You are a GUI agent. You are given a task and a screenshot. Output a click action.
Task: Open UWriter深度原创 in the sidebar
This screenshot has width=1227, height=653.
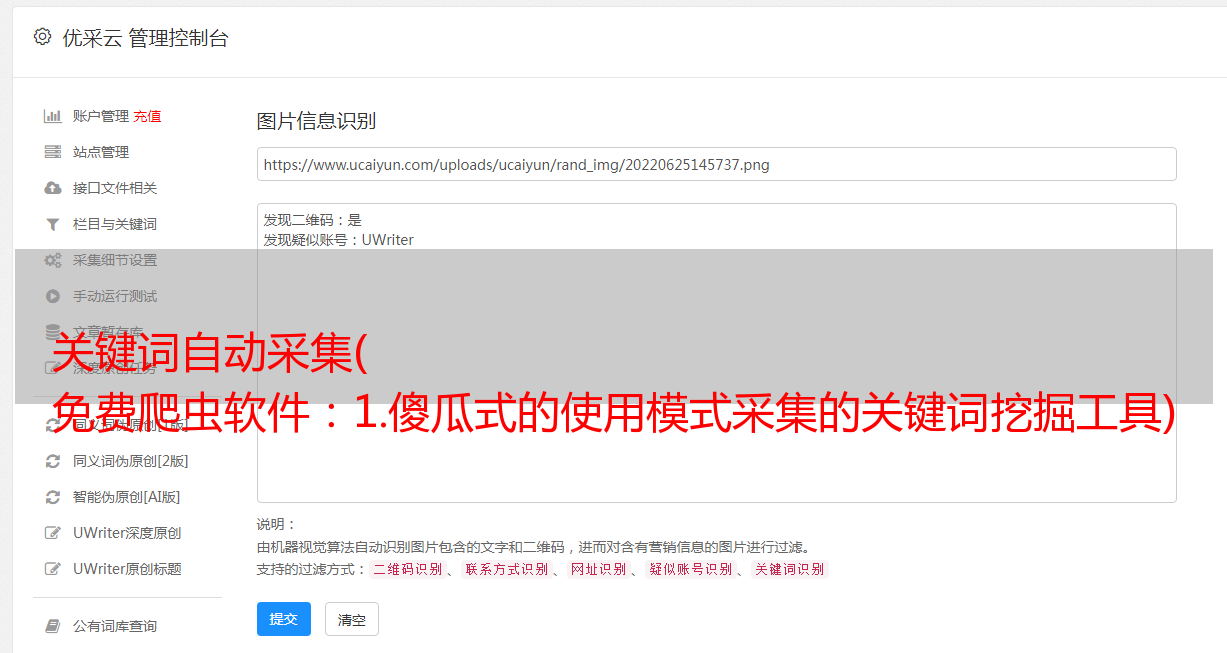point(127,533)
